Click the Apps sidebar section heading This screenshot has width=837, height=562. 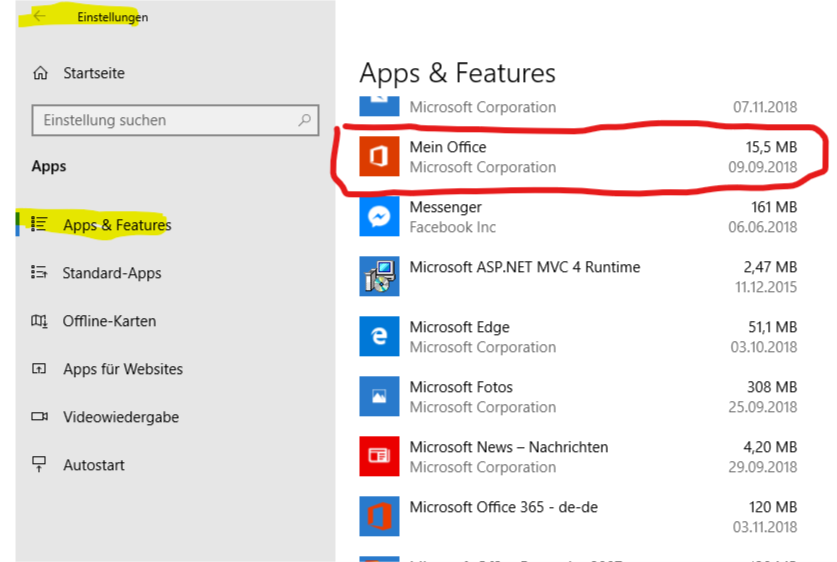click(49, 167)
